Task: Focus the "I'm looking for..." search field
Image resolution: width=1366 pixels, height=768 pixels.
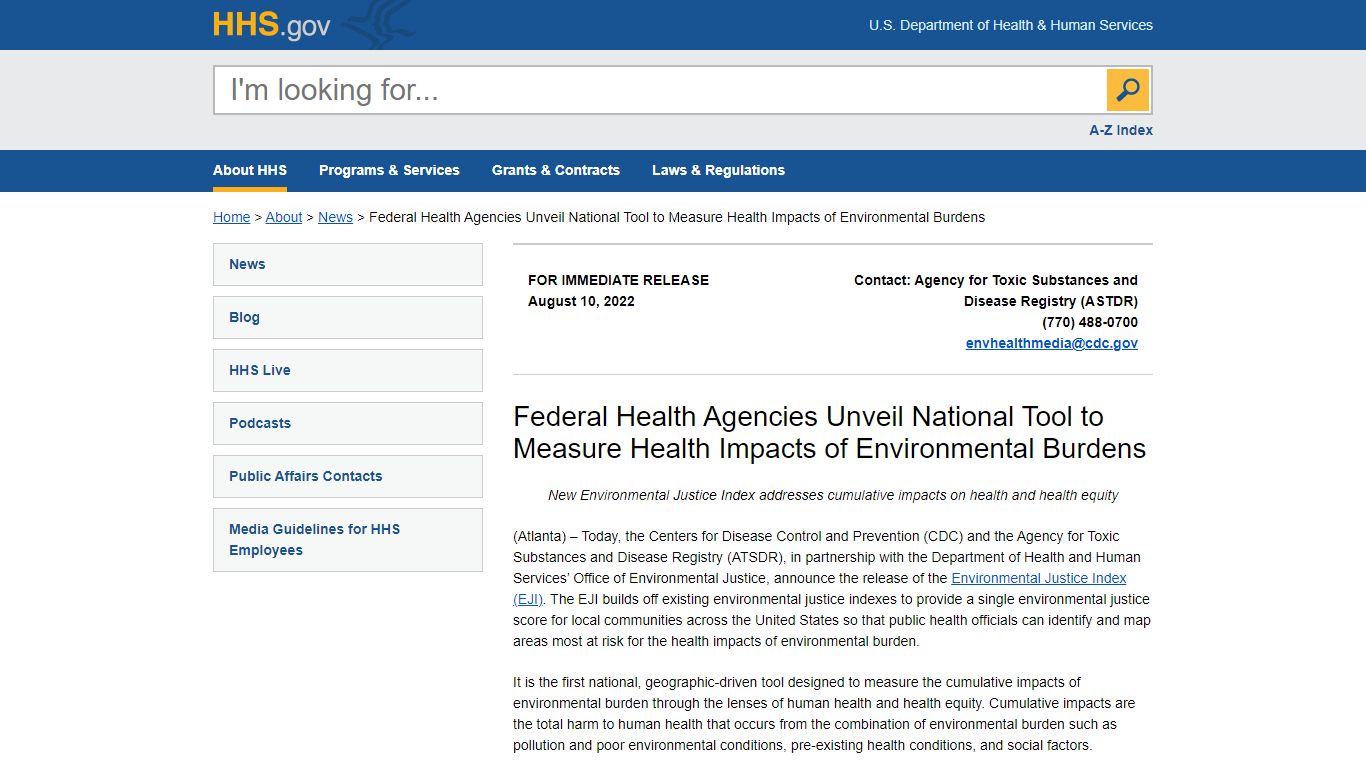Action: pos(660,90)
